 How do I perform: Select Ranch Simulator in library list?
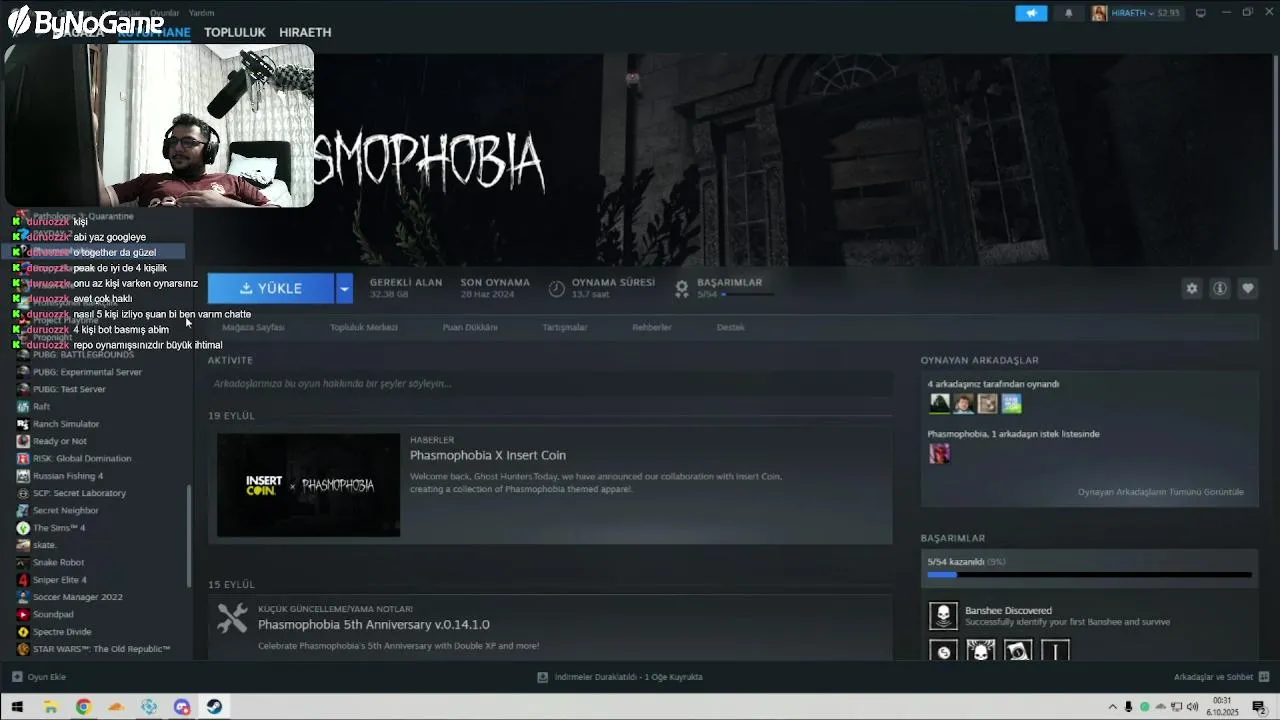coord(66,424)
